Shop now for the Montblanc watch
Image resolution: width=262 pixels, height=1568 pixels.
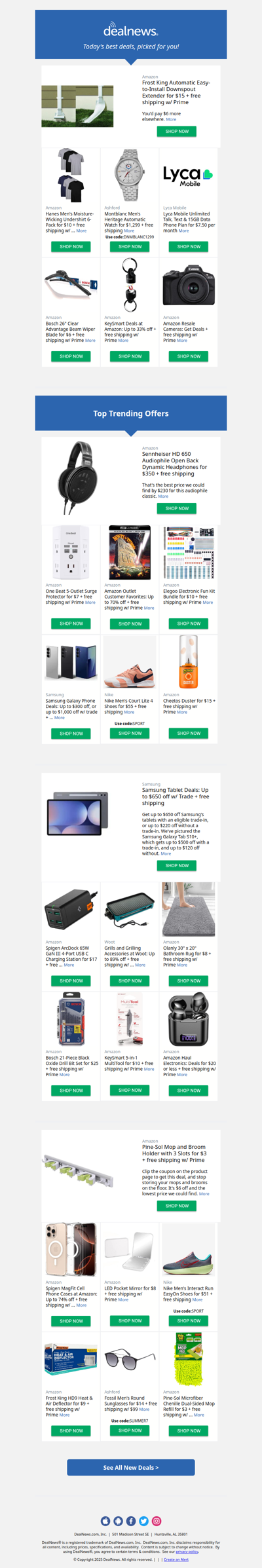(x=130, y=246)
